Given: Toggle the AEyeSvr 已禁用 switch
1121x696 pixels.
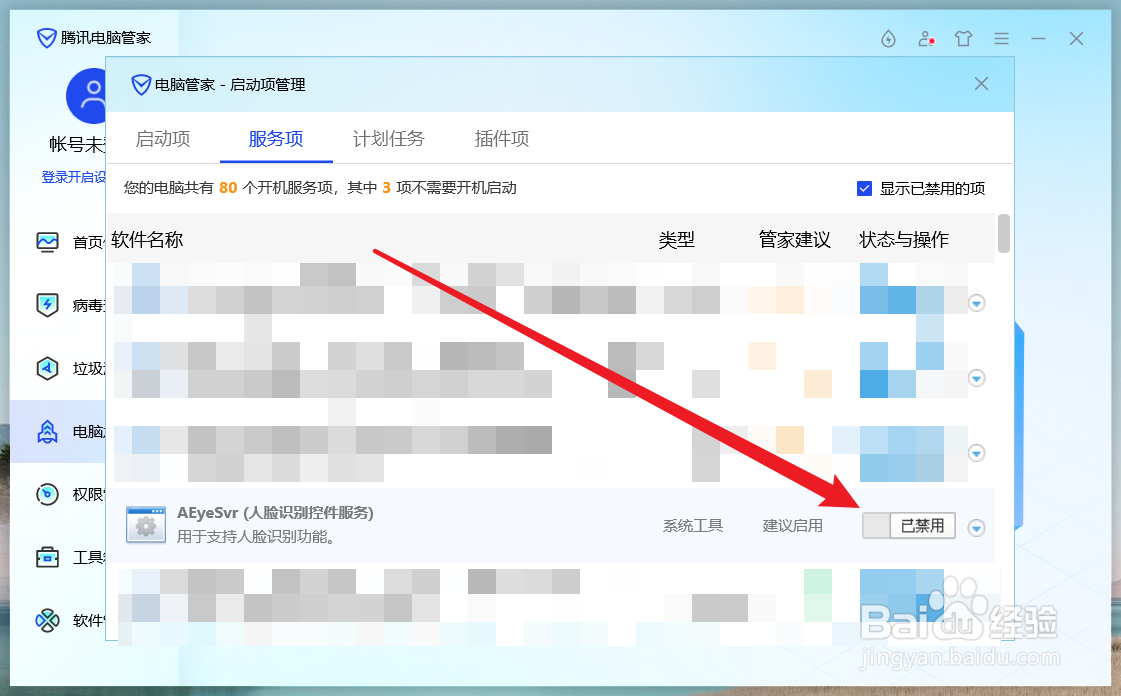Looking at the screenshot, I should tap(909, 526).
